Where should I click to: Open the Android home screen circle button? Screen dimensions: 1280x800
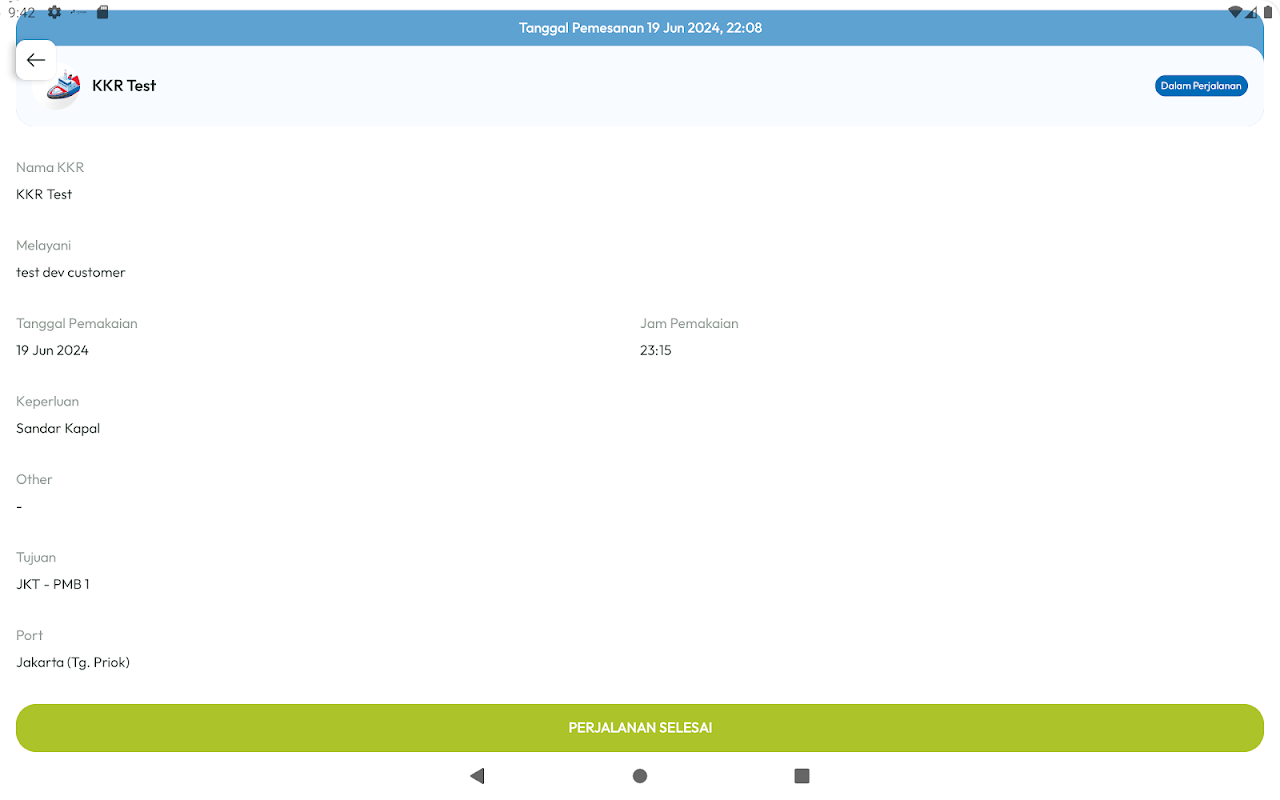click(640, 776)
